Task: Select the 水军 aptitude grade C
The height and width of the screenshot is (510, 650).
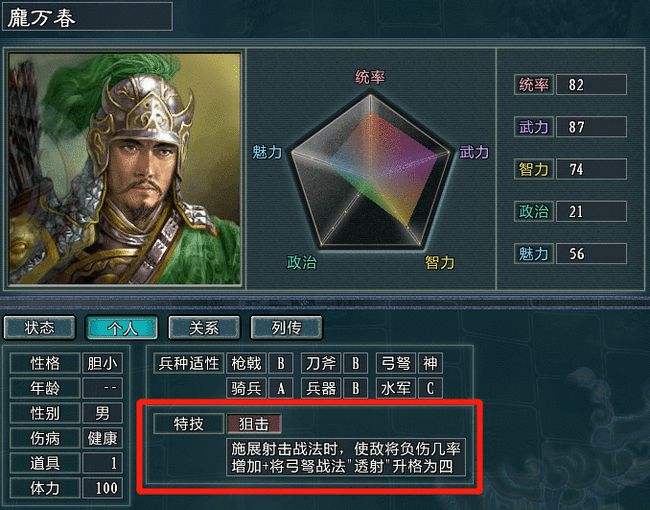Action: pyautogui.click(x=430, y=389)
